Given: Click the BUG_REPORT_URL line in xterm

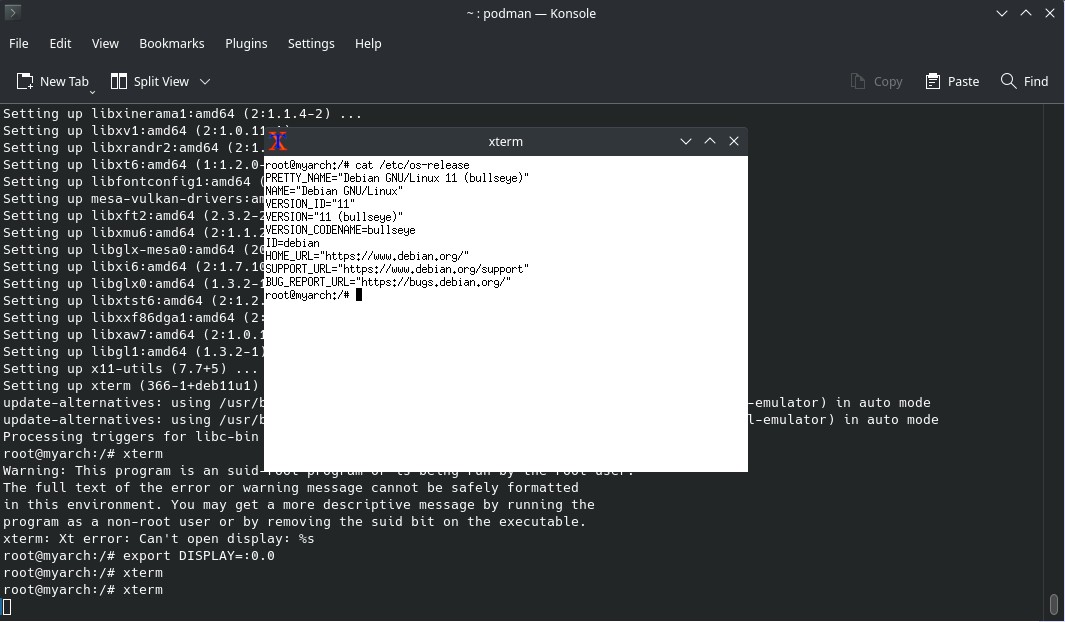Looking at the screenshot, I should click(388, 282).
